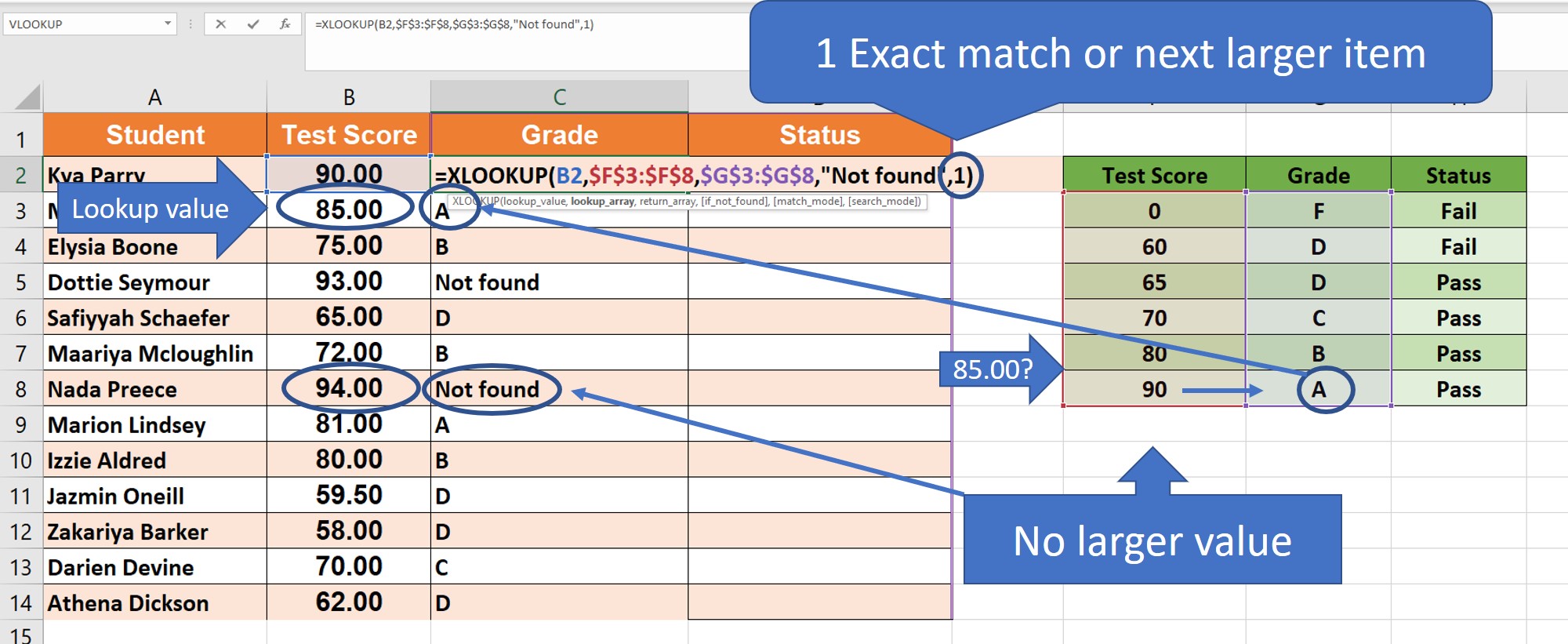Click the Student header cell

(155, 135)
